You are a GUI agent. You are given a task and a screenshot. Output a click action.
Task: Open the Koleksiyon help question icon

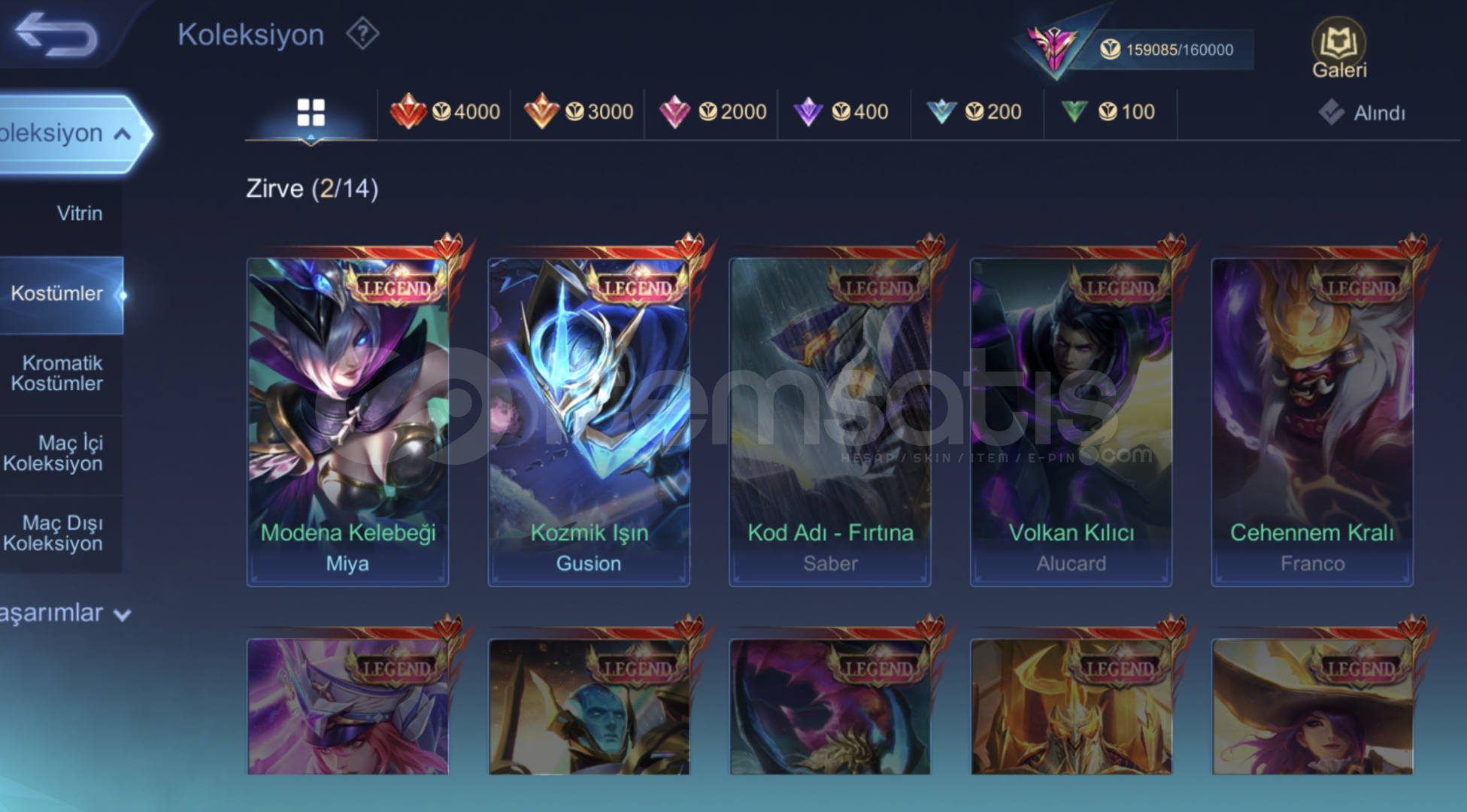coord(362,34)
